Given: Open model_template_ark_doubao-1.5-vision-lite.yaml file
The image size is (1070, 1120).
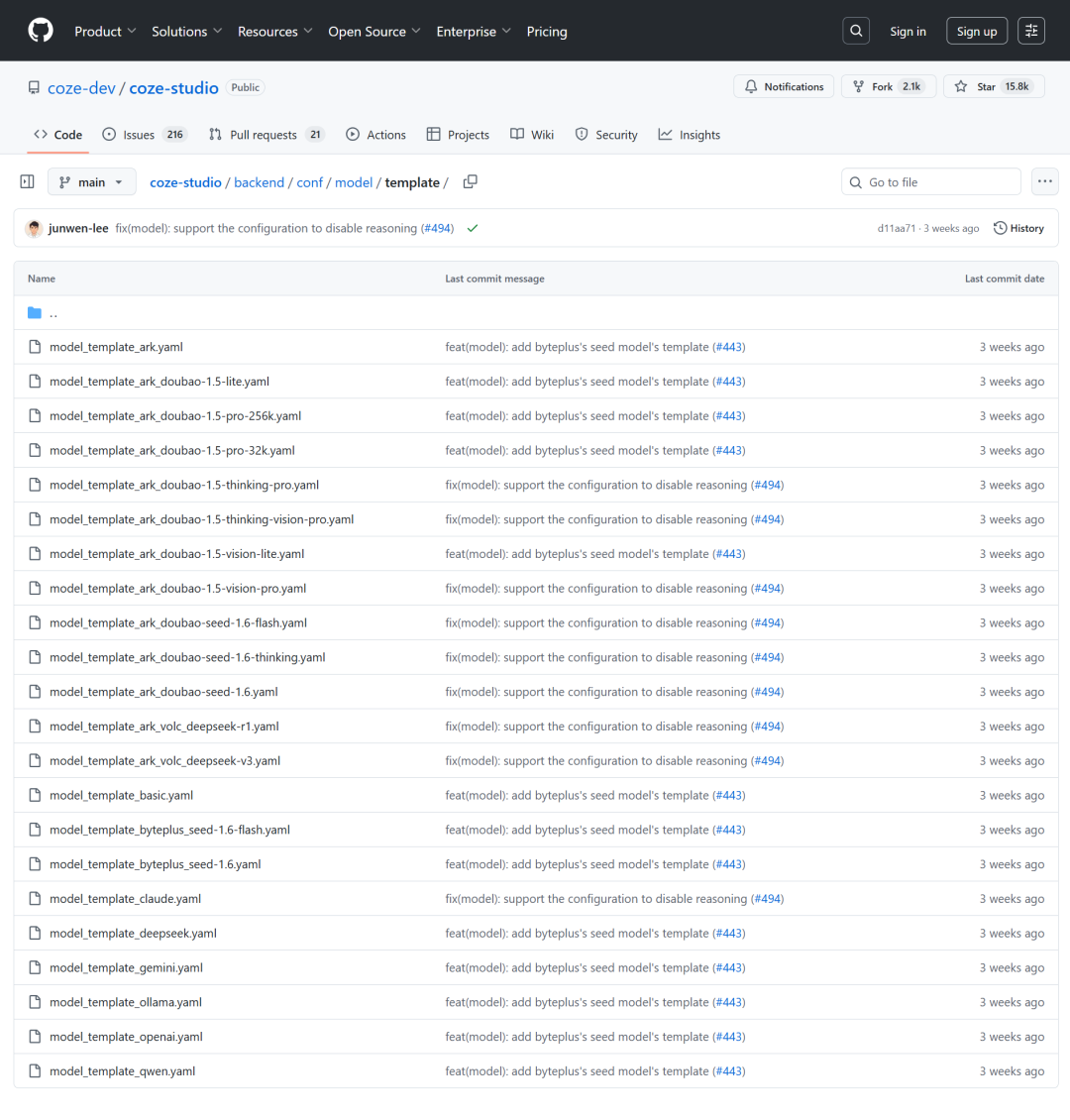Looking at the screenshot, I should click(x=176, y=554).
